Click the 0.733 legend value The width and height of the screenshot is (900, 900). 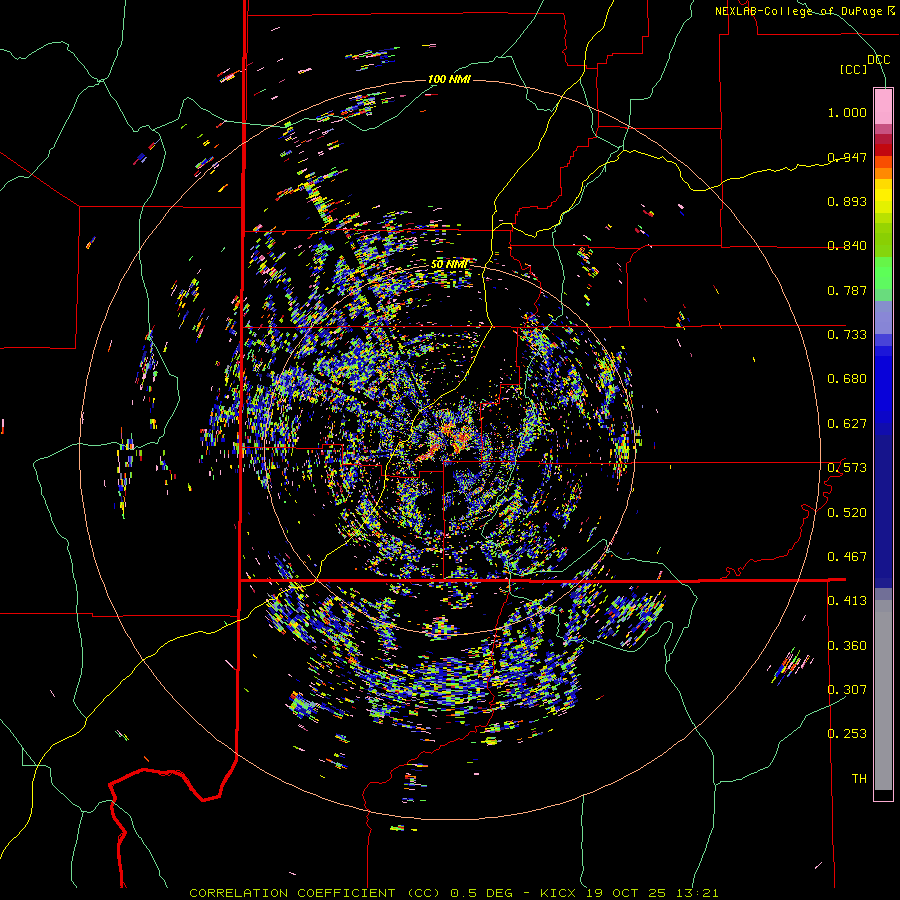point(847,335)
